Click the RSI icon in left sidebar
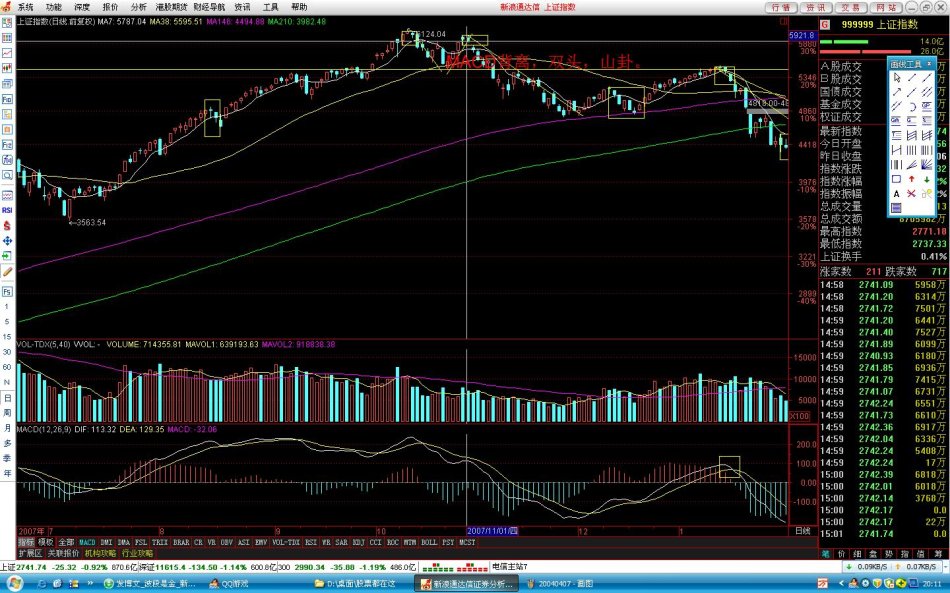The height and width of the screenshot is (593, 950). point(7,210)
